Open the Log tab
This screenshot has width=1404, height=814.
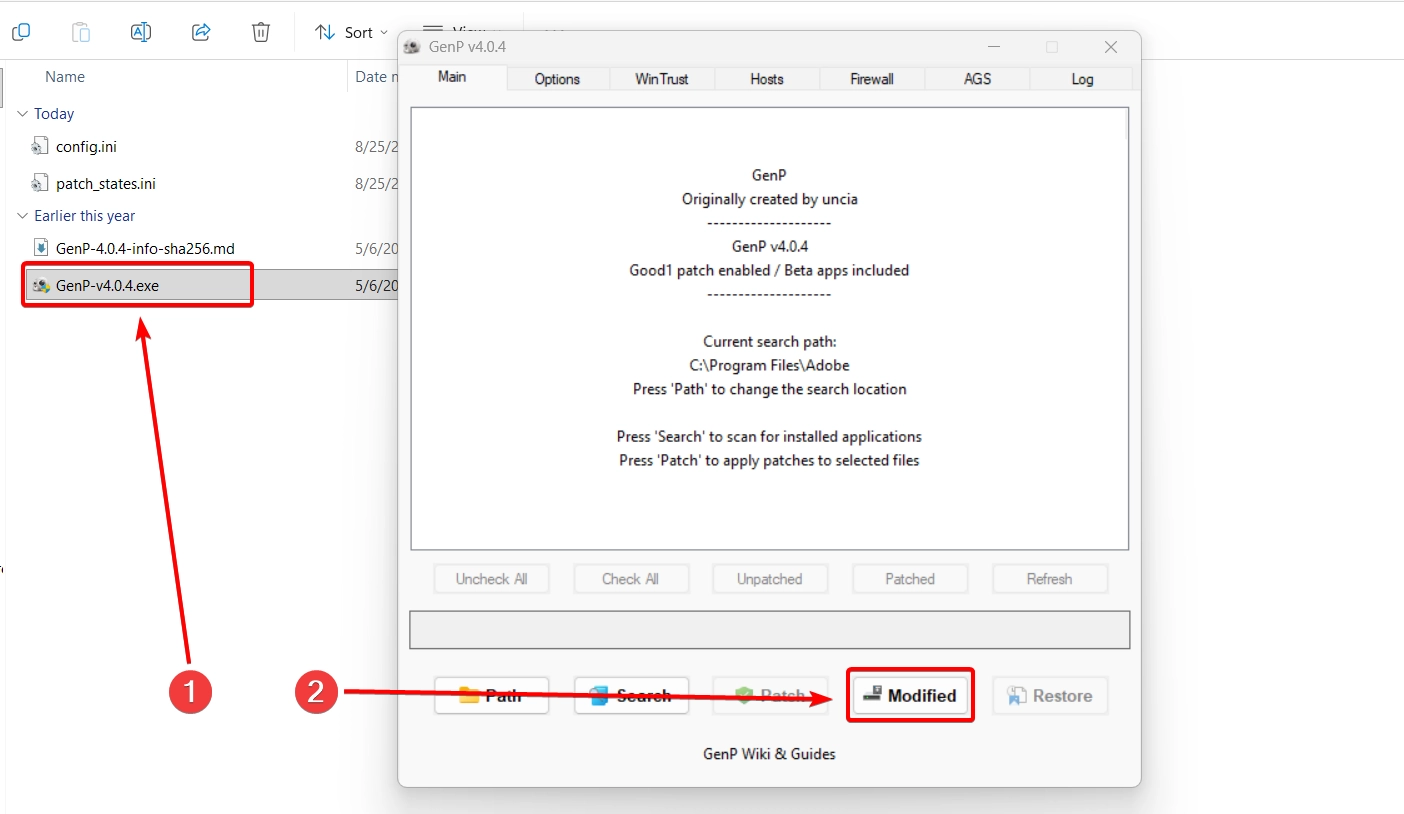[1082, 79]
